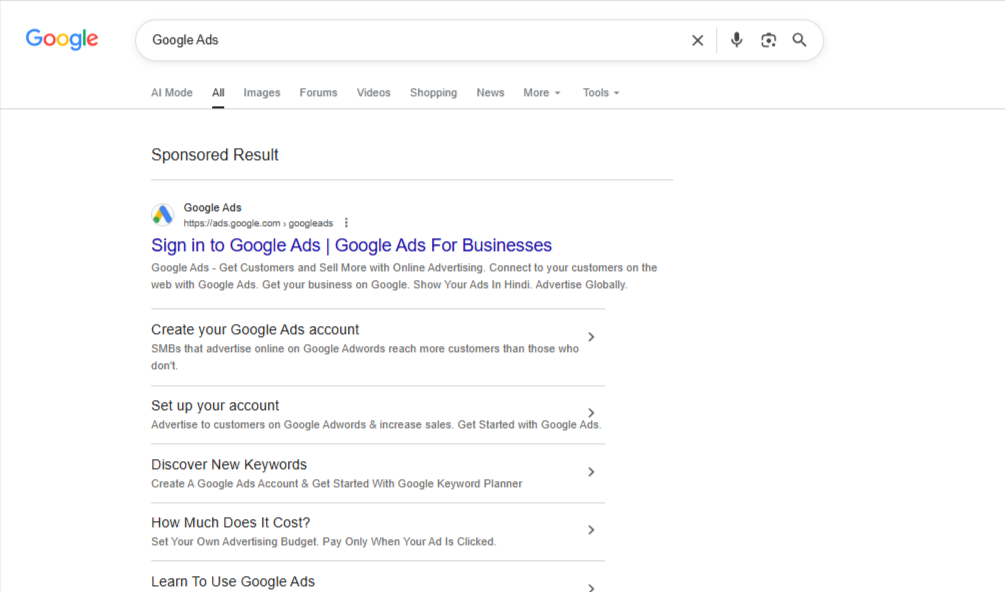Screen dimensions: 1005x592
Task: Switch to the News tab
Action: tap(490, 93)
